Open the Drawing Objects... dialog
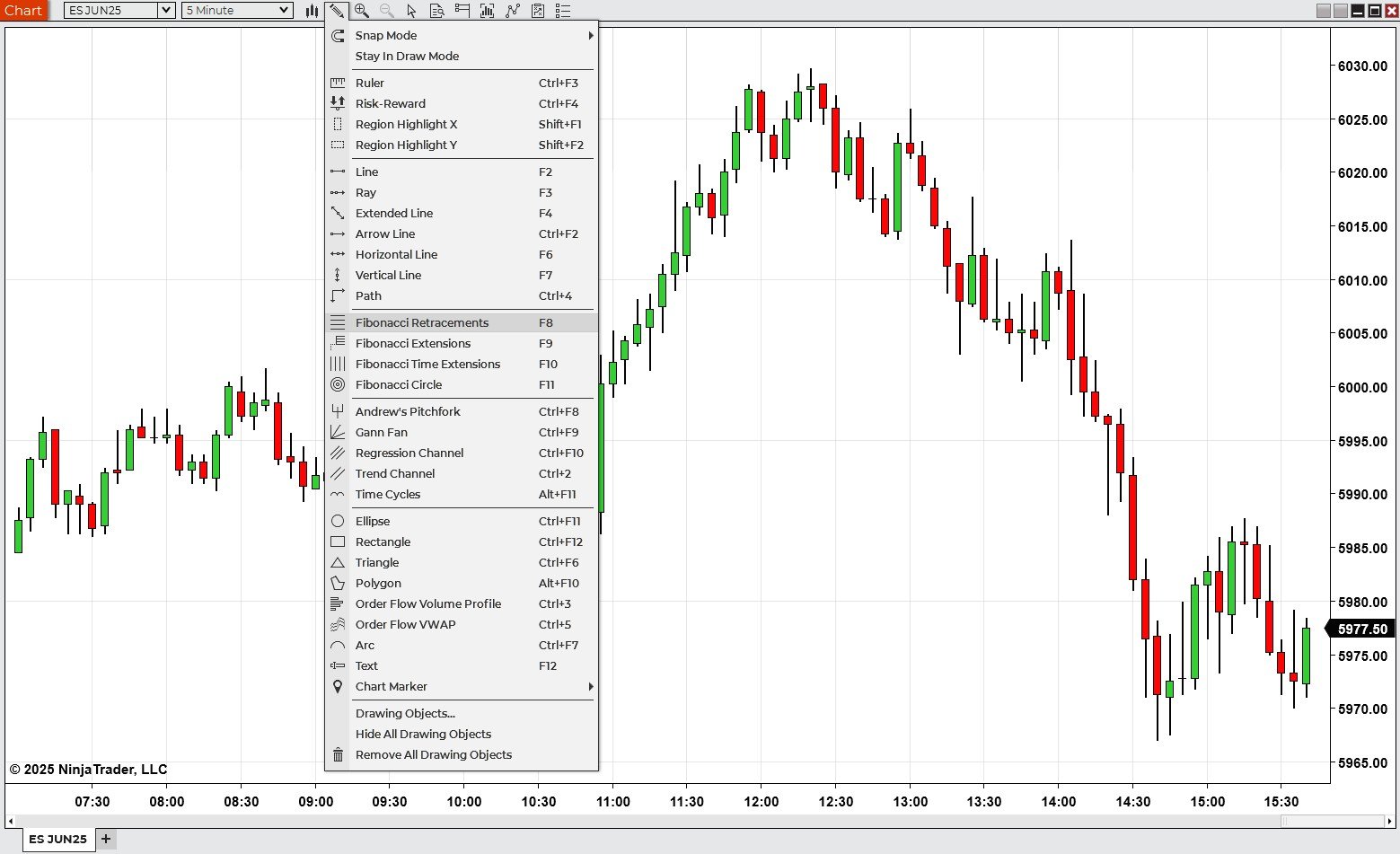The image size is (1400, 854). tap(462, 713)
